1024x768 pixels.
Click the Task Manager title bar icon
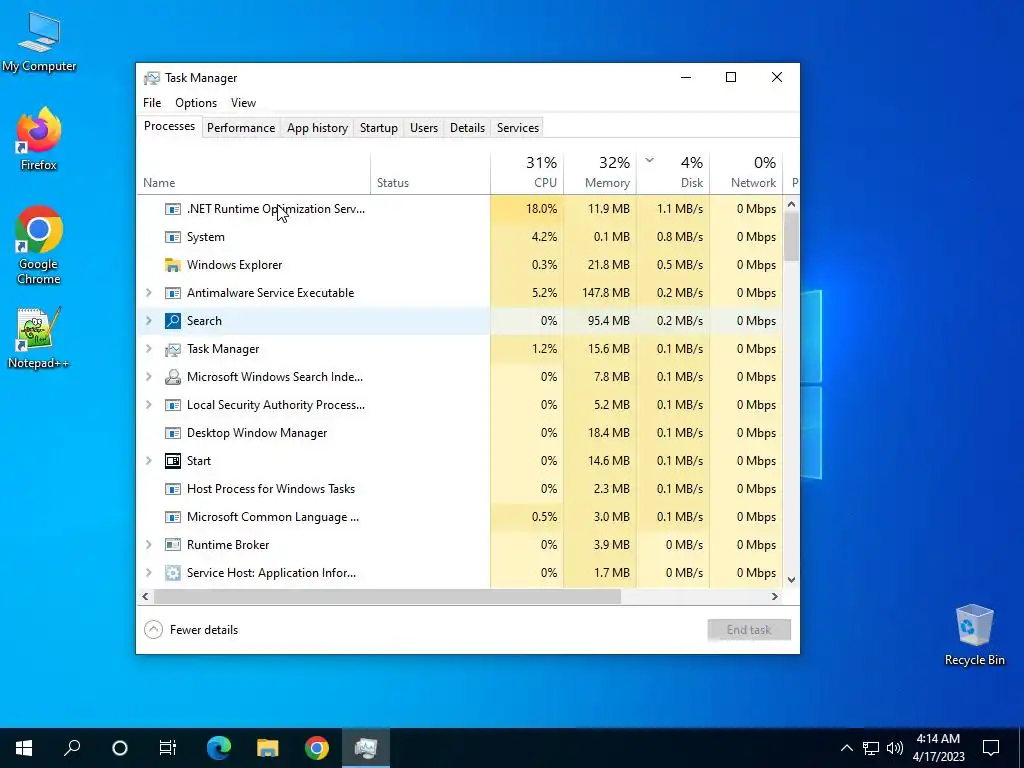point(152,78)
